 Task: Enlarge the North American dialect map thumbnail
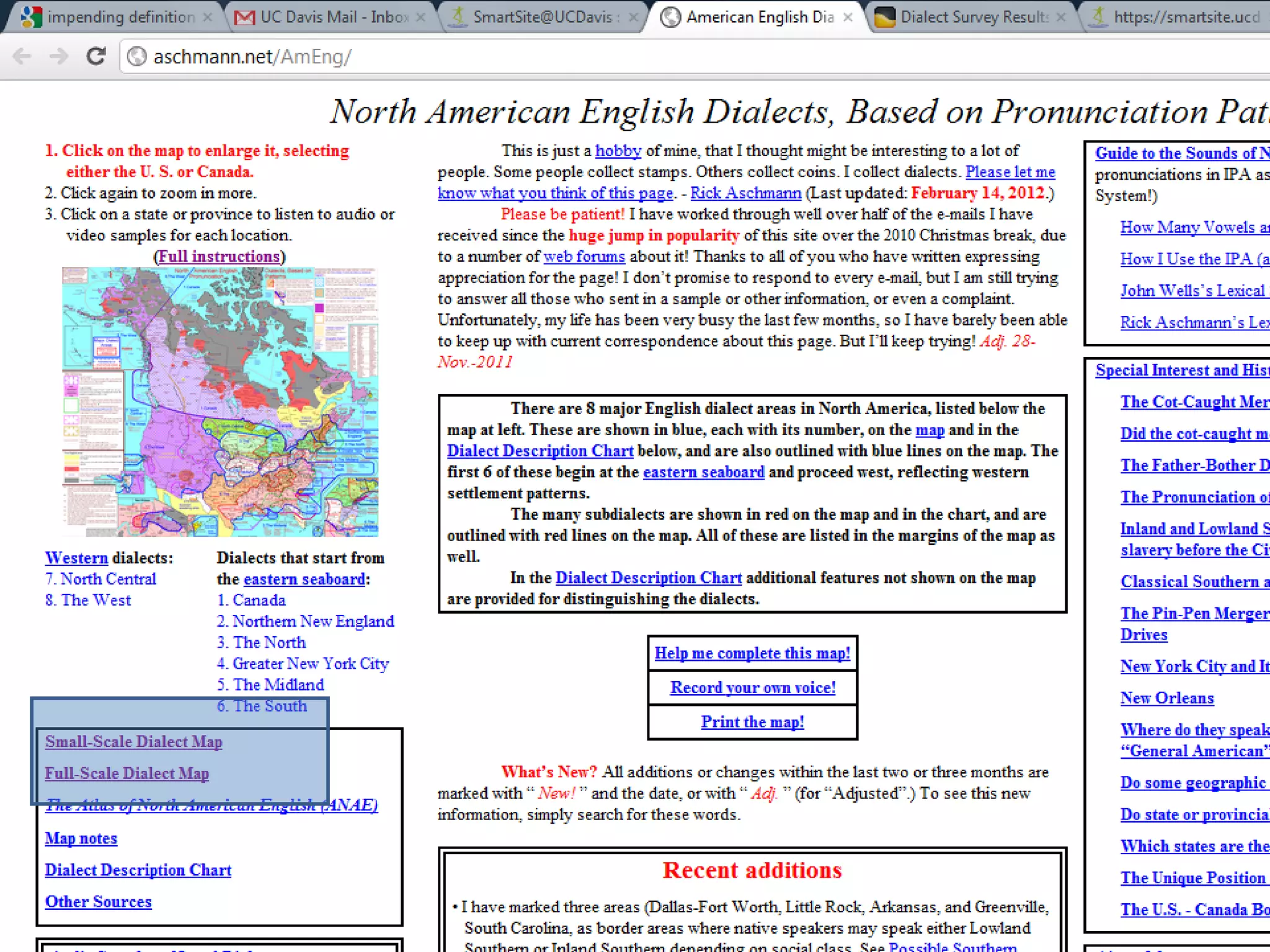click(220, 402)
